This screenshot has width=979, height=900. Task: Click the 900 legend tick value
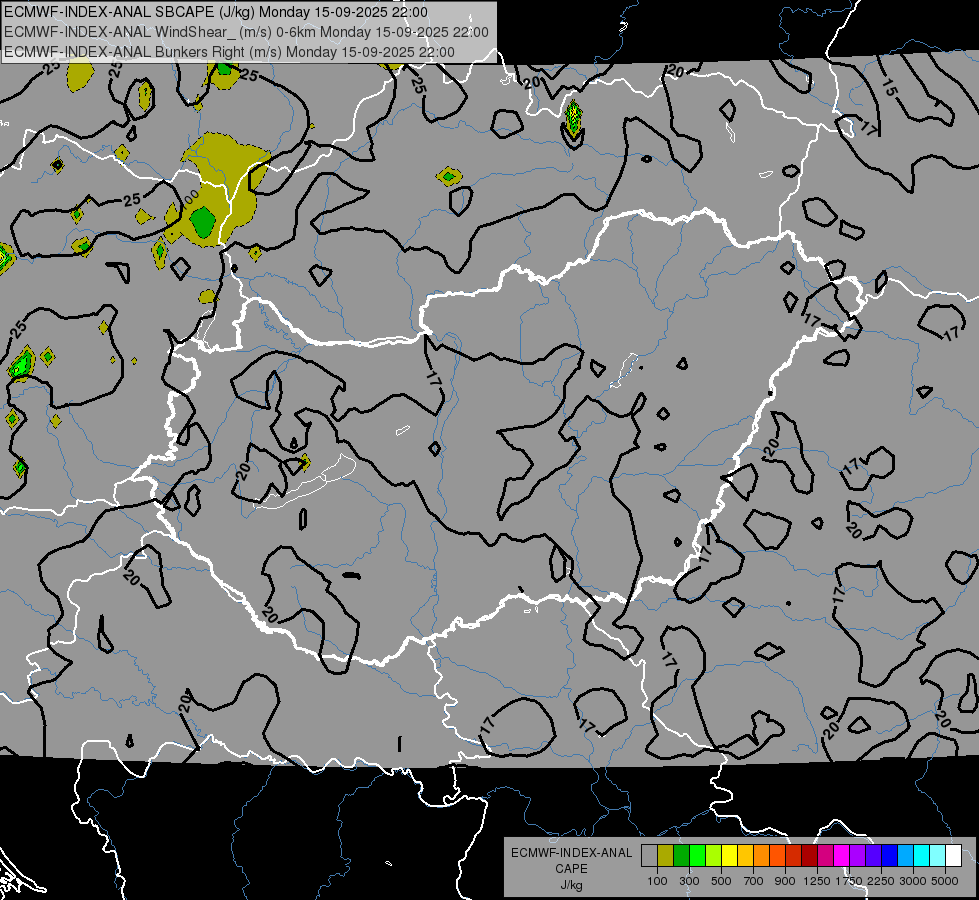pyautogui.click(x=785, y=881)
